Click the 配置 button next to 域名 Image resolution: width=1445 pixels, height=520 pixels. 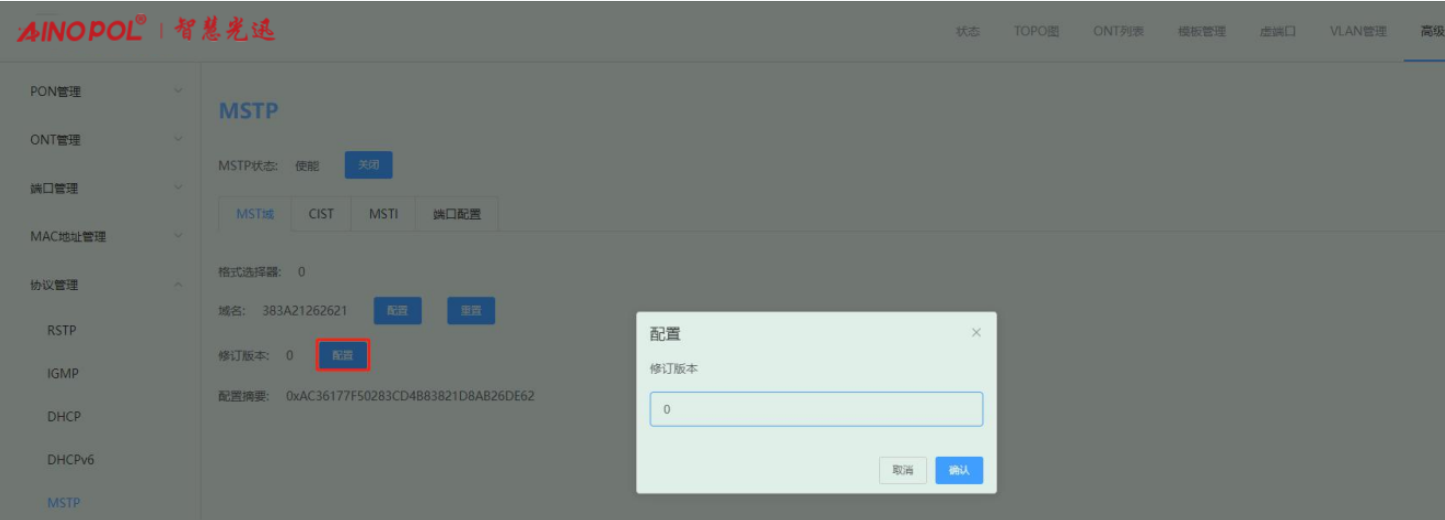tap(397, 311)
